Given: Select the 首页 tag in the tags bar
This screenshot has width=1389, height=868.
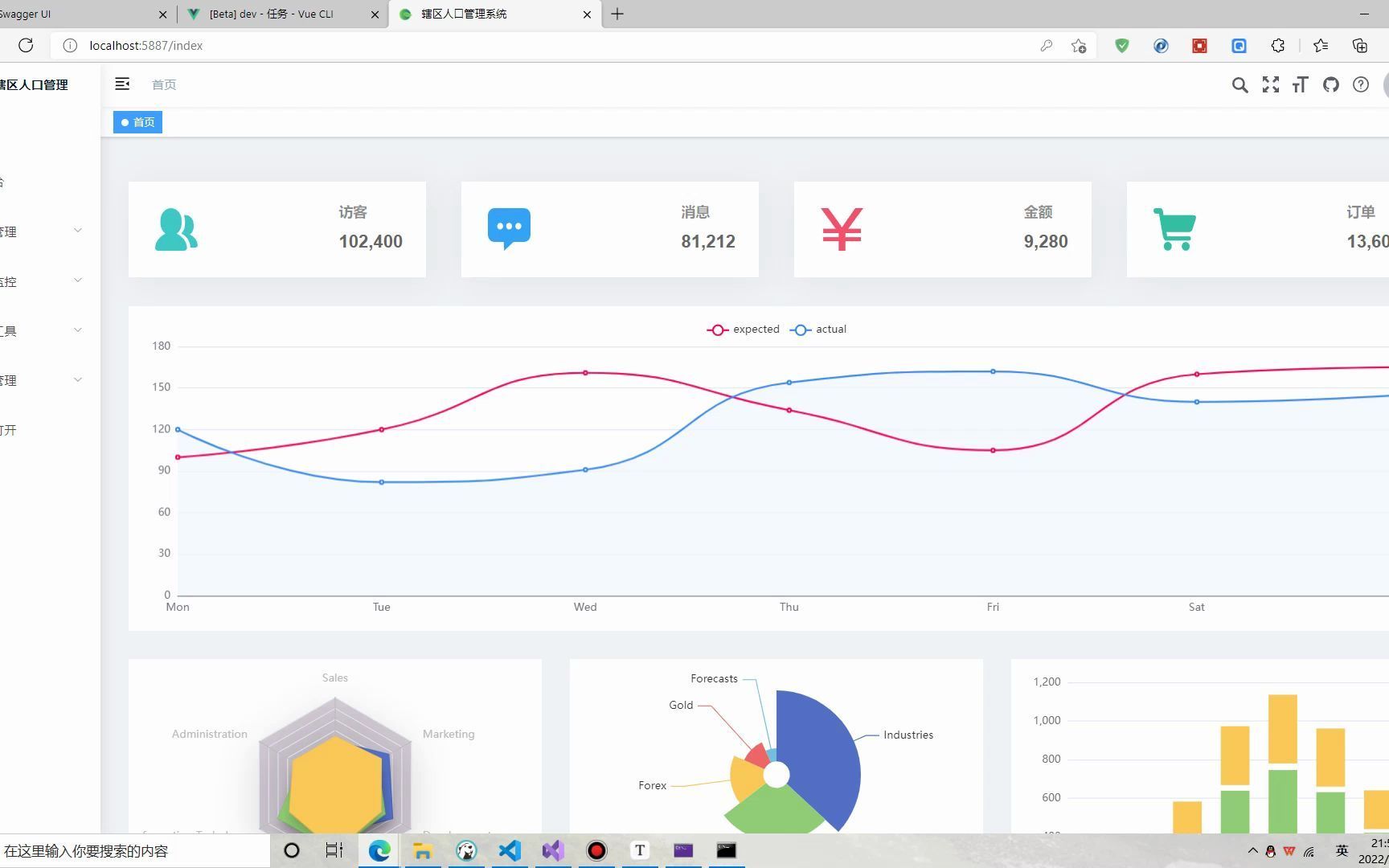Looking at the screenshot, I should pyautogui.click(x=137, y=122).
